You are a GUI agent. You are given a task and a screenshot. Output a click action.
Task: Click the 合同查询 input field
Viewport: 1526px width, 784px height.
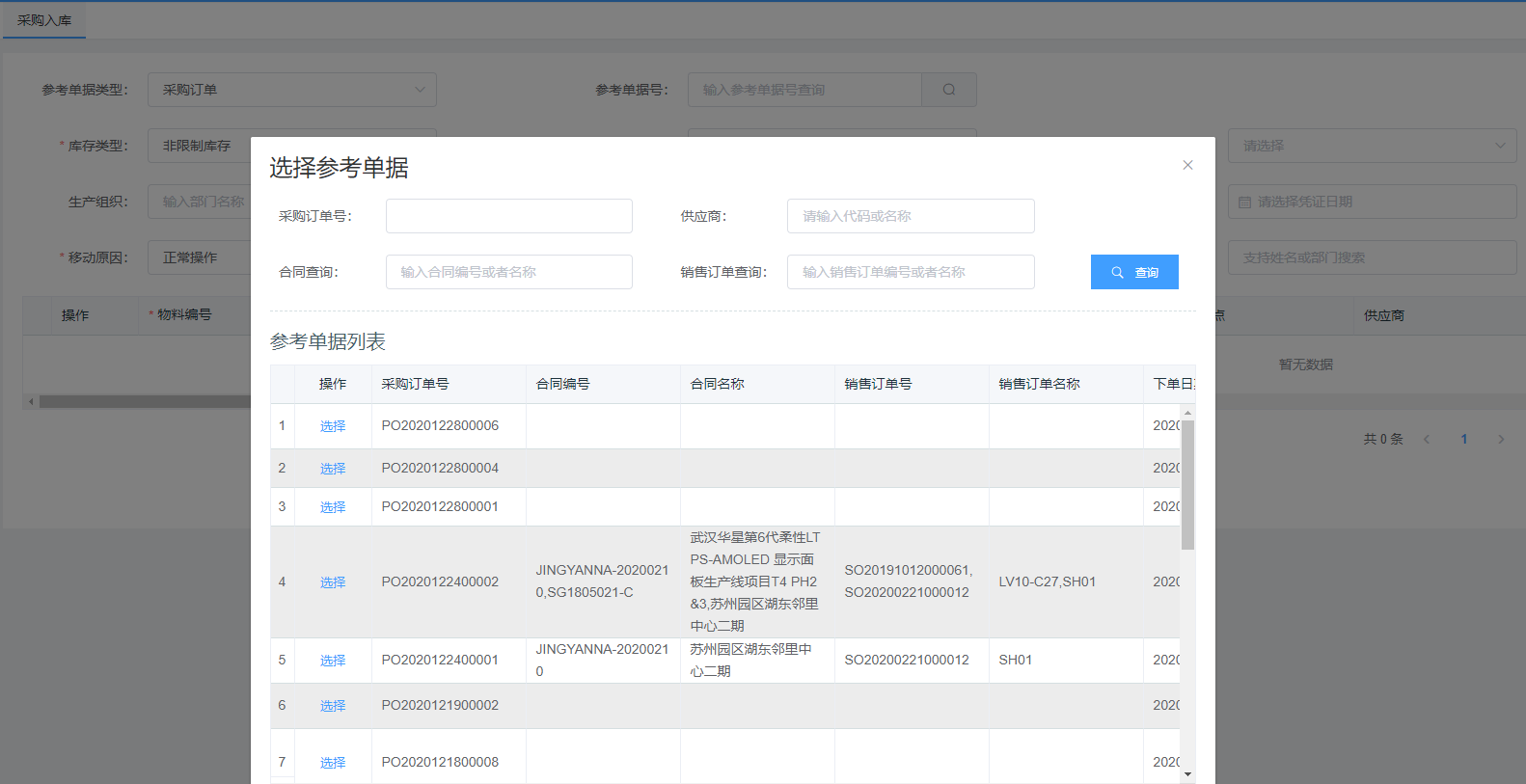pos(508,272)
